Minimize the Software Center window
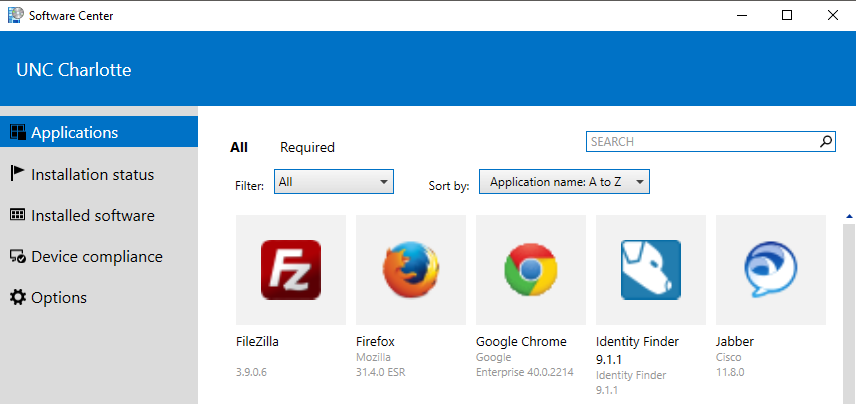 [741, 15]
